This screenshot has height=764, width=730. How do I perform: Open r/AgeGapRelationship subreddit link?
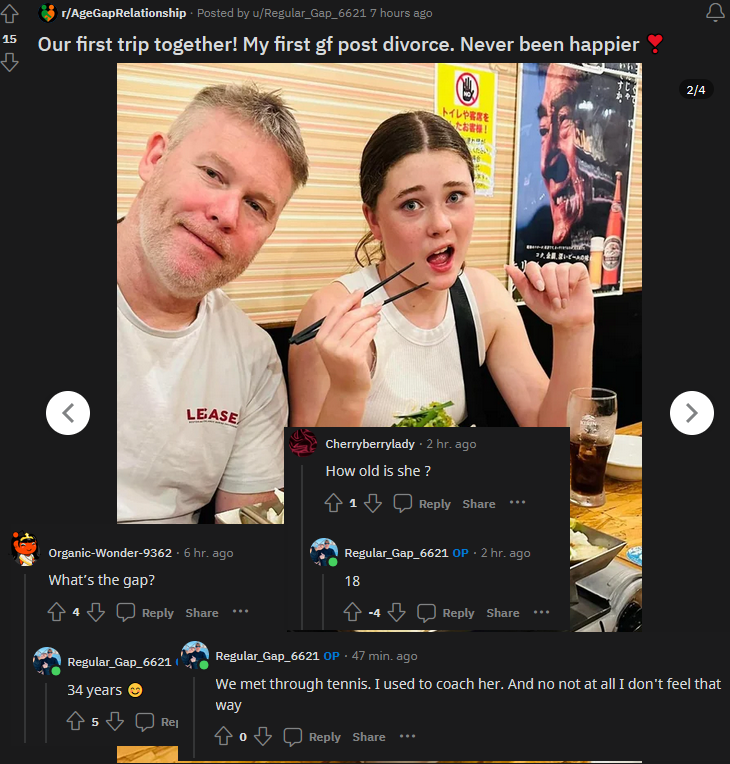124,13
